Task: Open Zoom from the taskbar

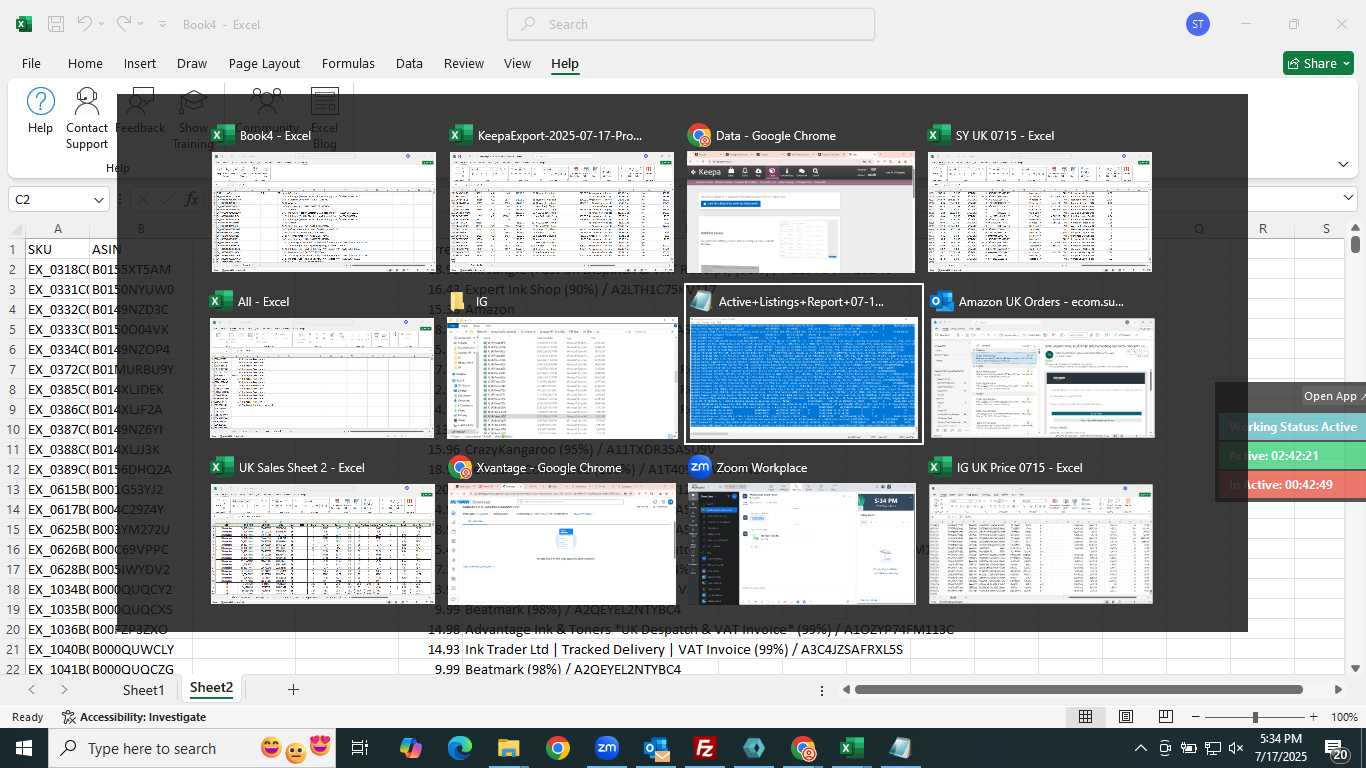Action: point(607,748)
